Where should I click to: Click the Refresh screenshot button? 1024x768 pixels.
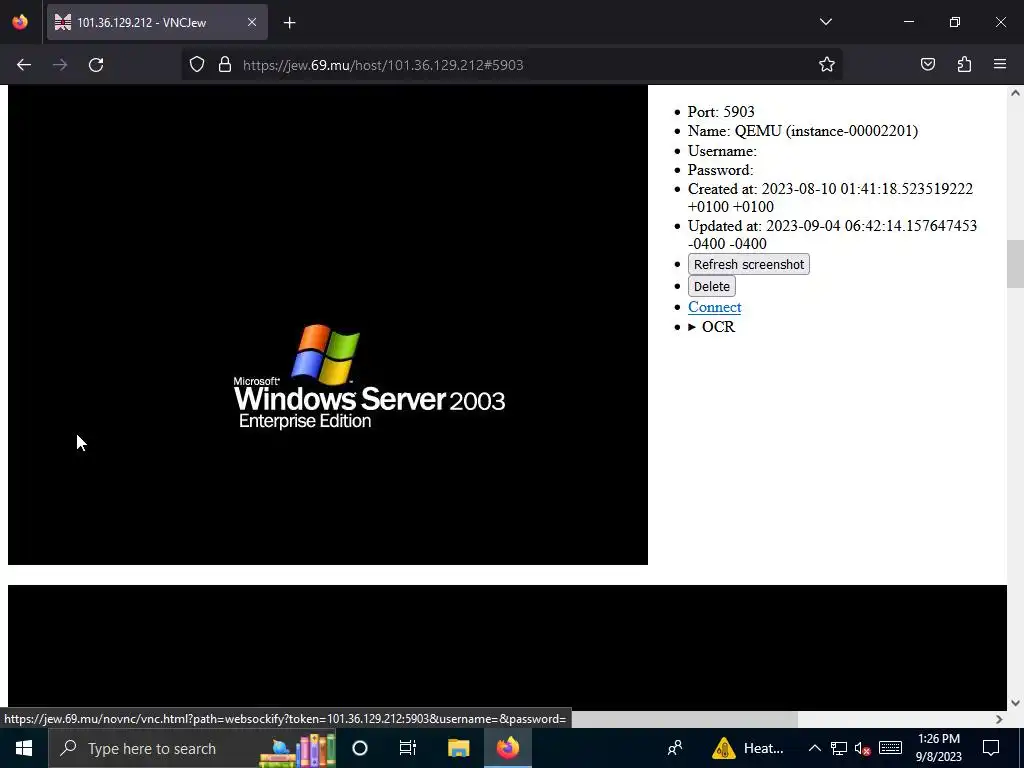(x=748, y=264)
